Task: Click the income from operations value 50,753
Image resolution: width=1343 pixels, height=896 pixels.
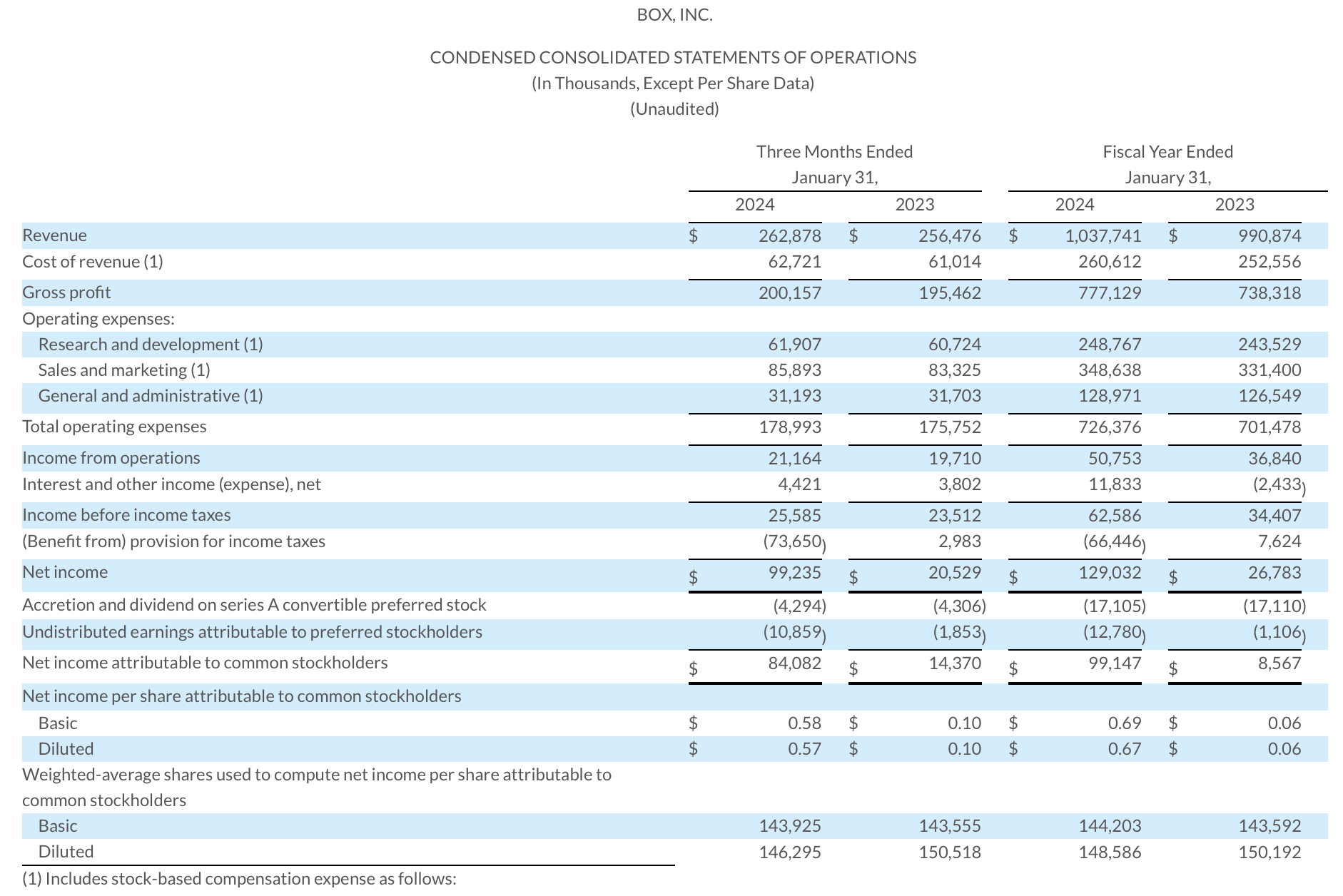Action: pyautogui.click(x=1115, y=459)
